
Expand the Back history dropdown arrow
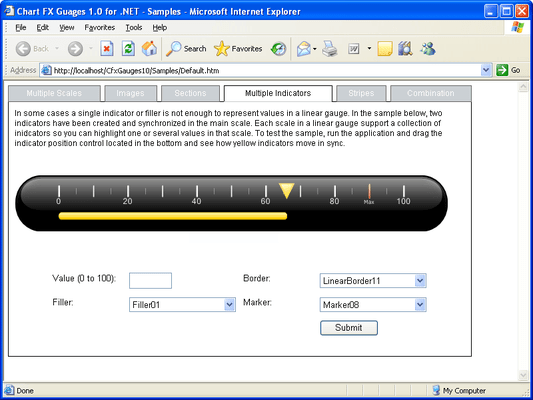click(57, 49)
